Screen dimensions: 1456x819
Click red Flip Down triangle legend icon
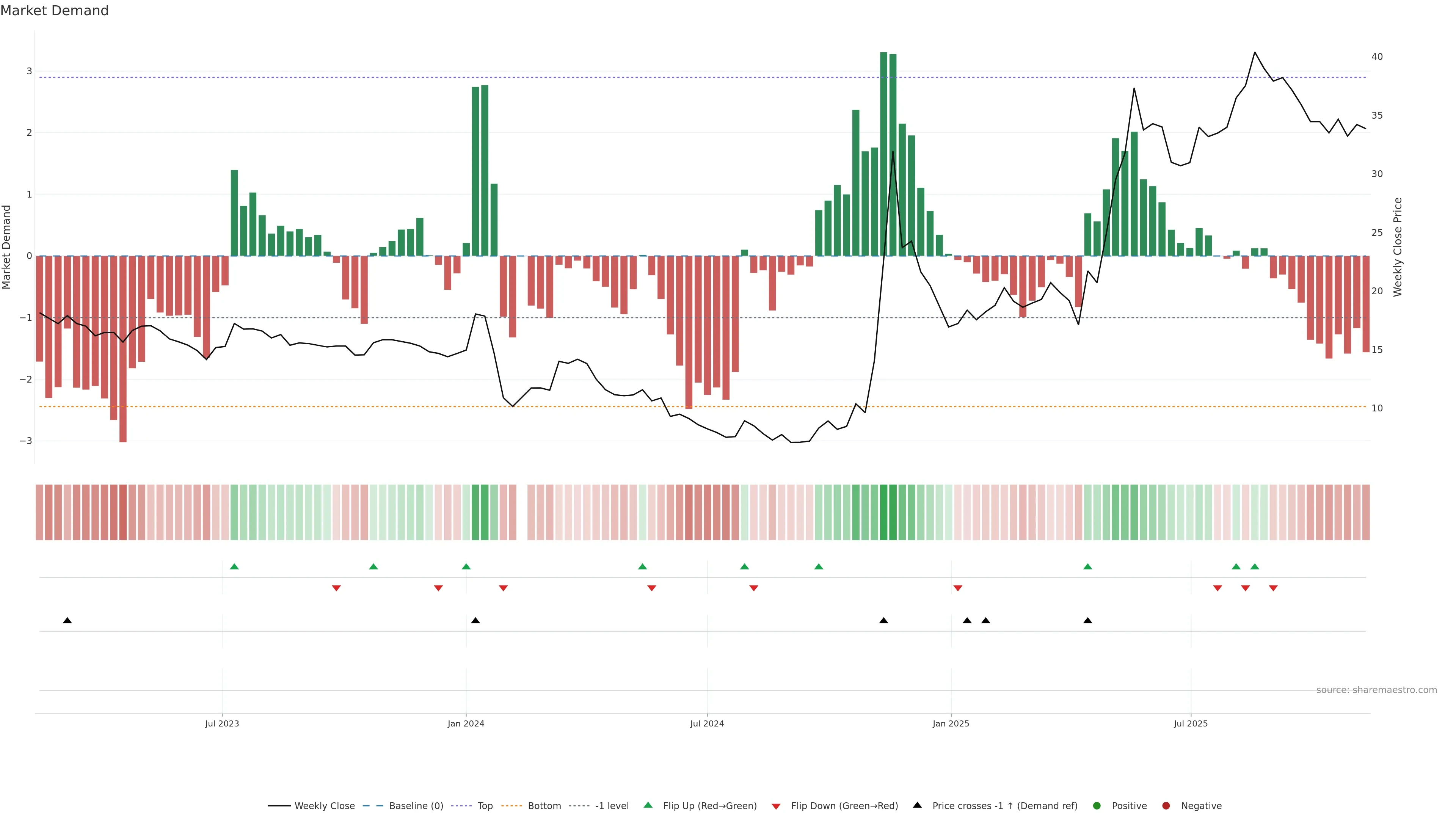coord(776,806)
